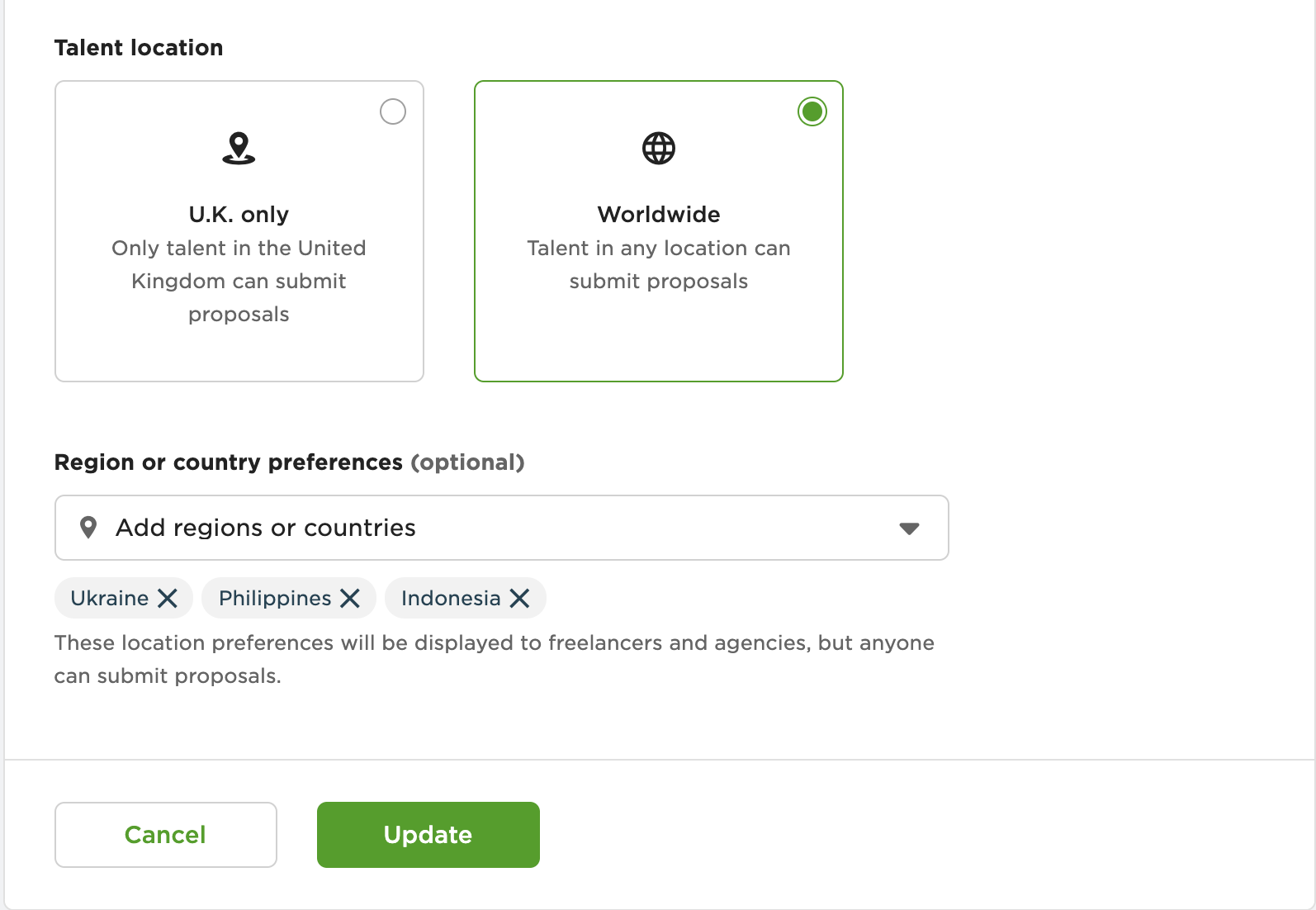Remove the Indonesia location tag
Screen dimensions: 1316x910
pos(519,599)
